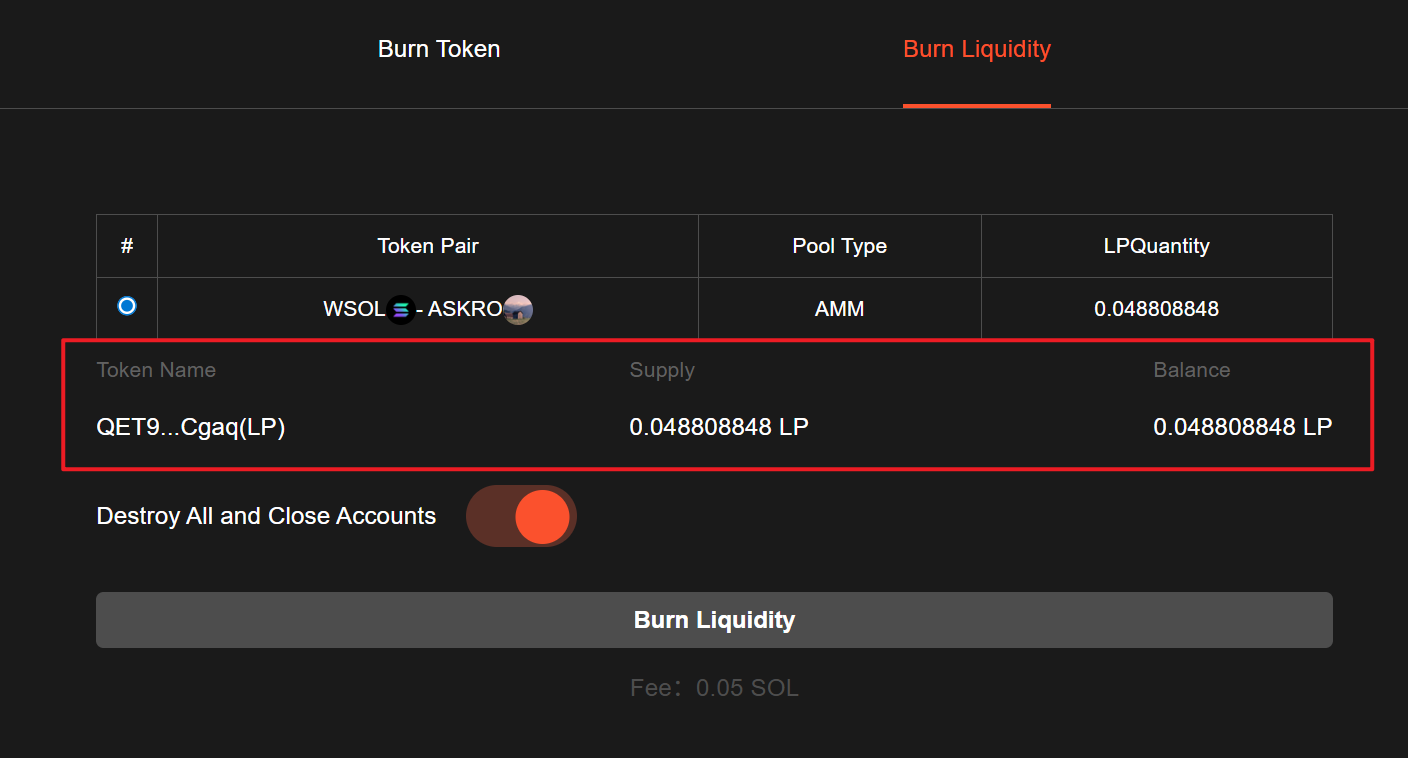
Task: Click the Balance label
Action: coord(1191,370)
